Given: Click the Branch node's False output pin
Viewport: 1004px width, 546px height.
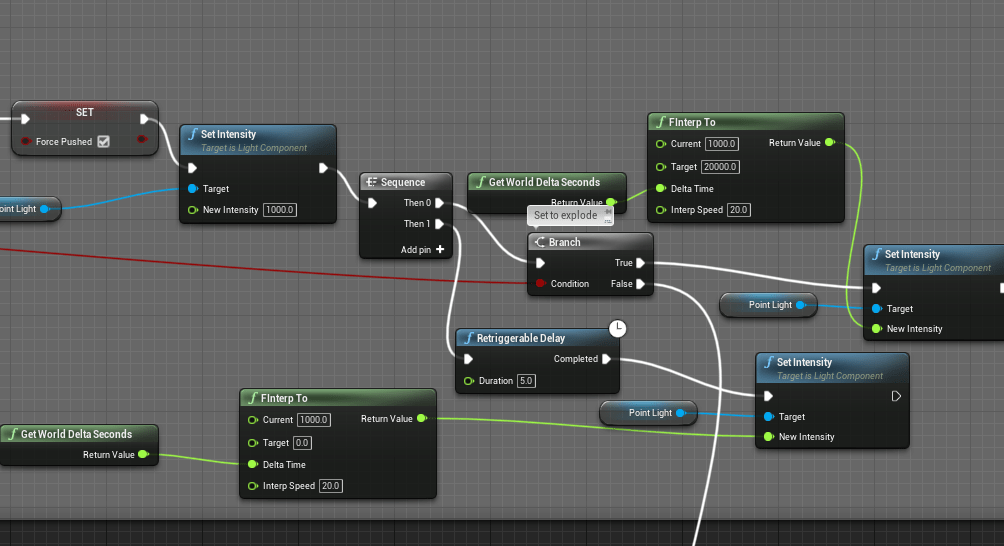Looking at the screenshot, I should pyautogui.click(x=640, y=284).
